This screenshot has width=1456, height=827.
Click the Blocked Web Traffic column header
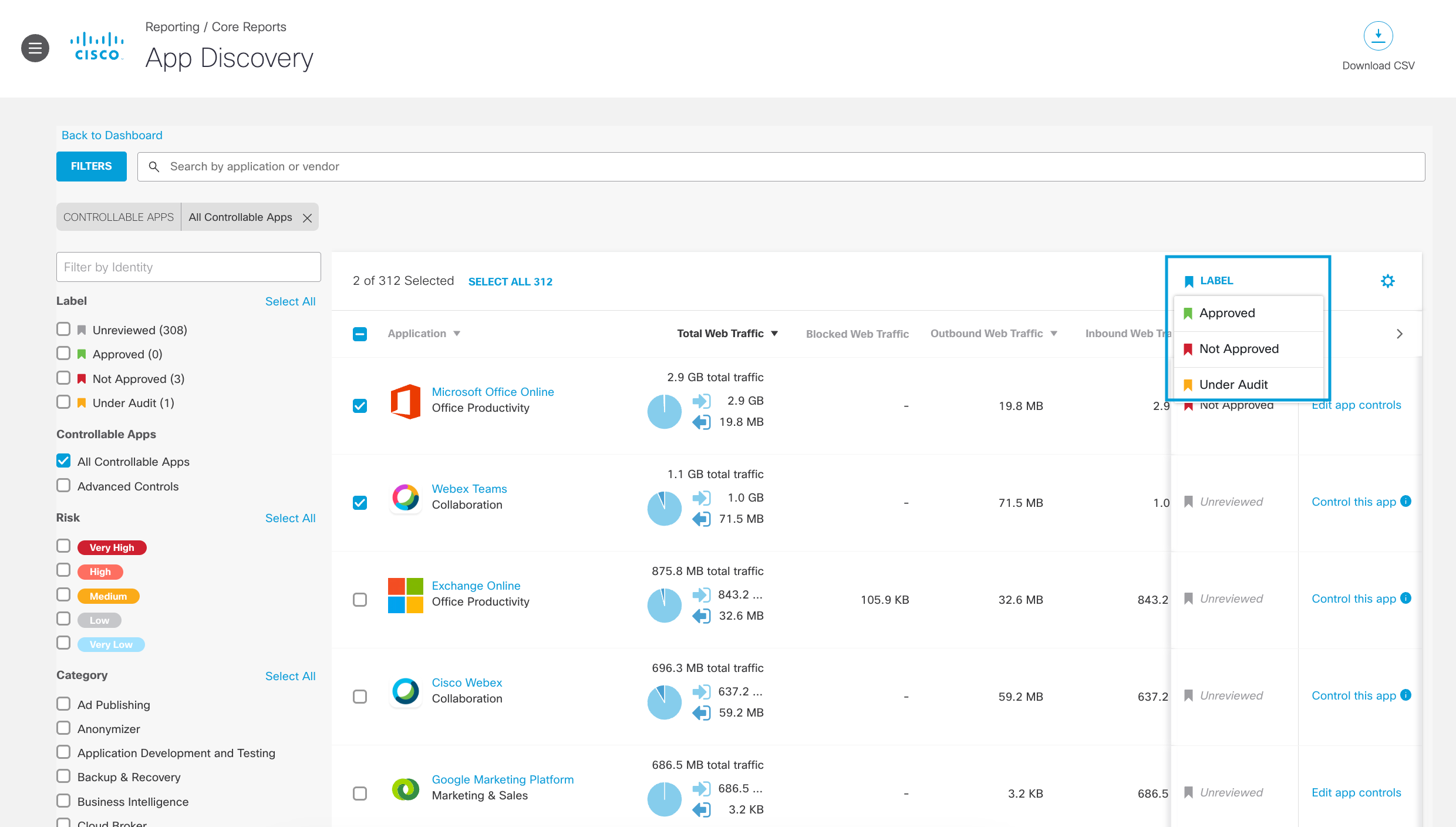click(857, 334)
